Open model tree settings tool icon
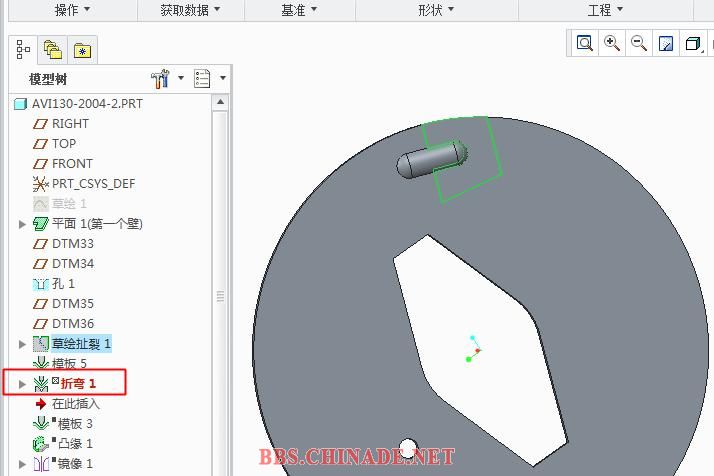714x476 pixels. (160, 79)
